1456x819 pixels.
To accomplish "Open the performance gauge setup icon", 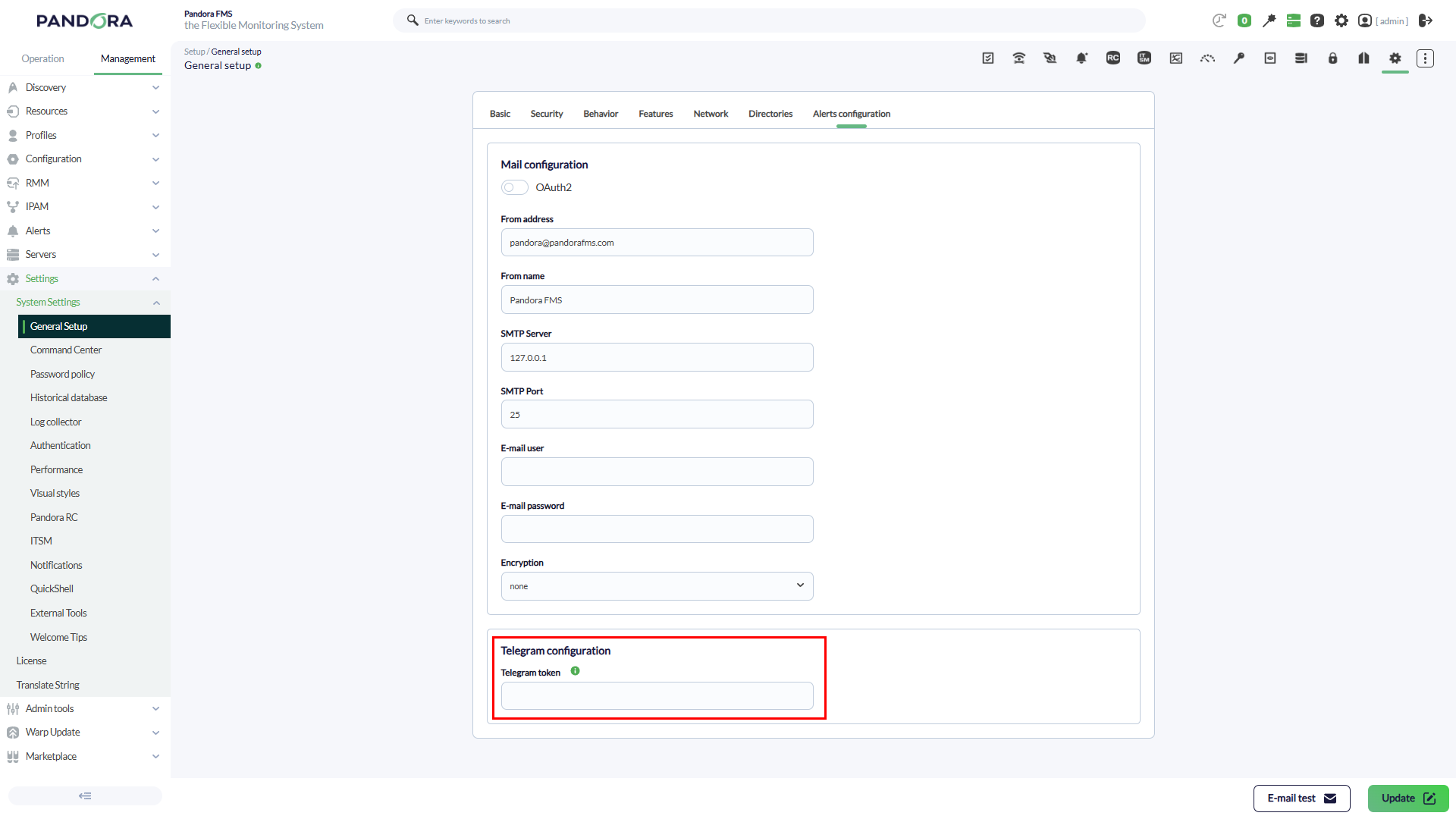I will pos(1207,58).
